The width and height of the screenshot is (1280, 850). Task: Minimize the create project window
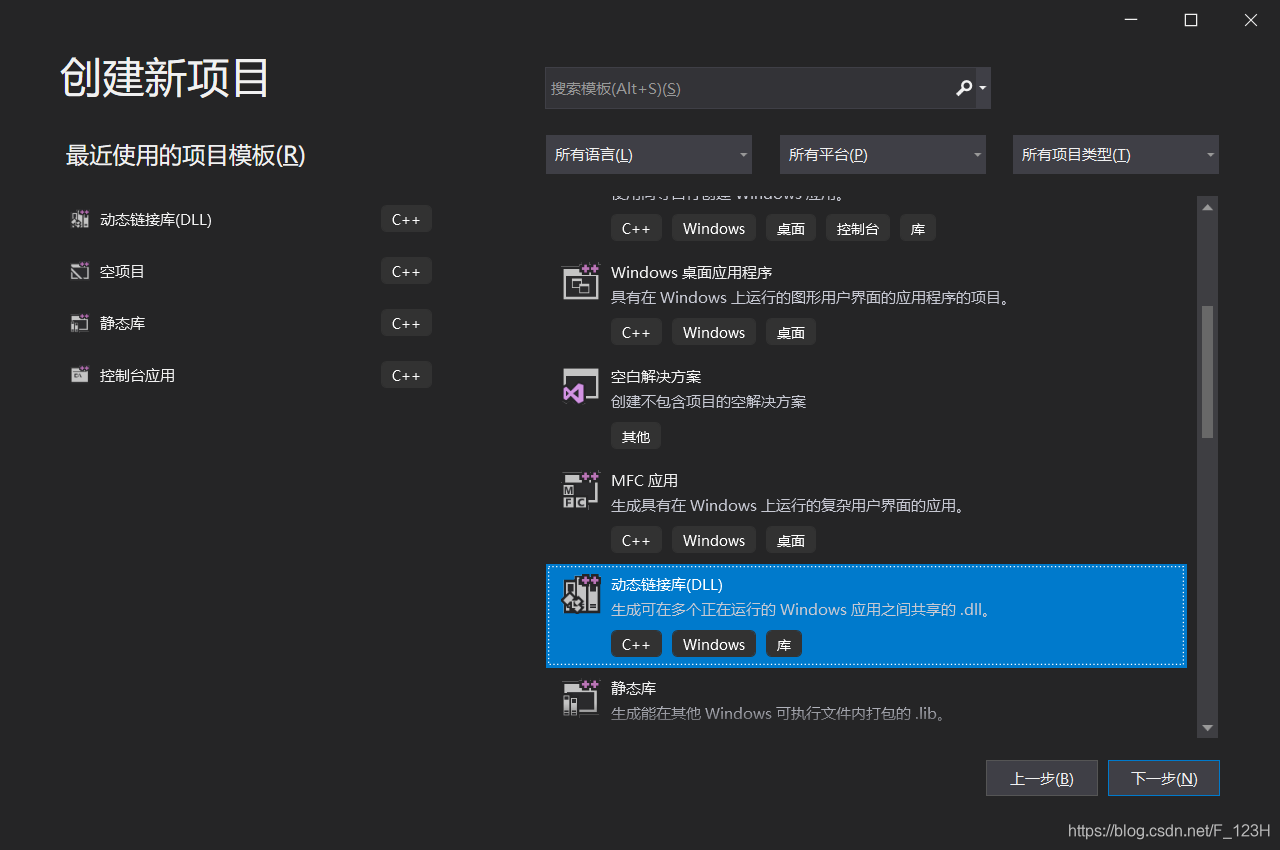[1131, 20]
